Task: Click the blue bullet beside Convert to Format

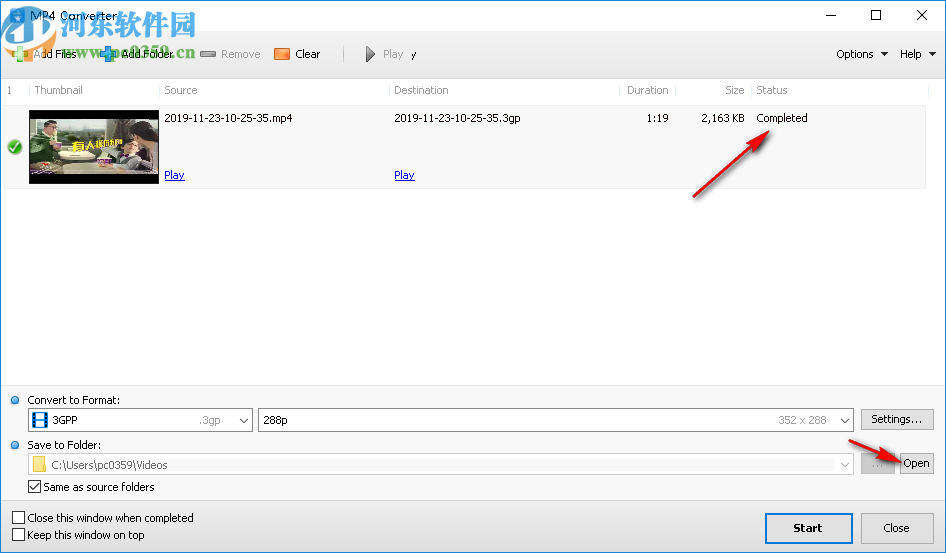Action: coord(15,400)
